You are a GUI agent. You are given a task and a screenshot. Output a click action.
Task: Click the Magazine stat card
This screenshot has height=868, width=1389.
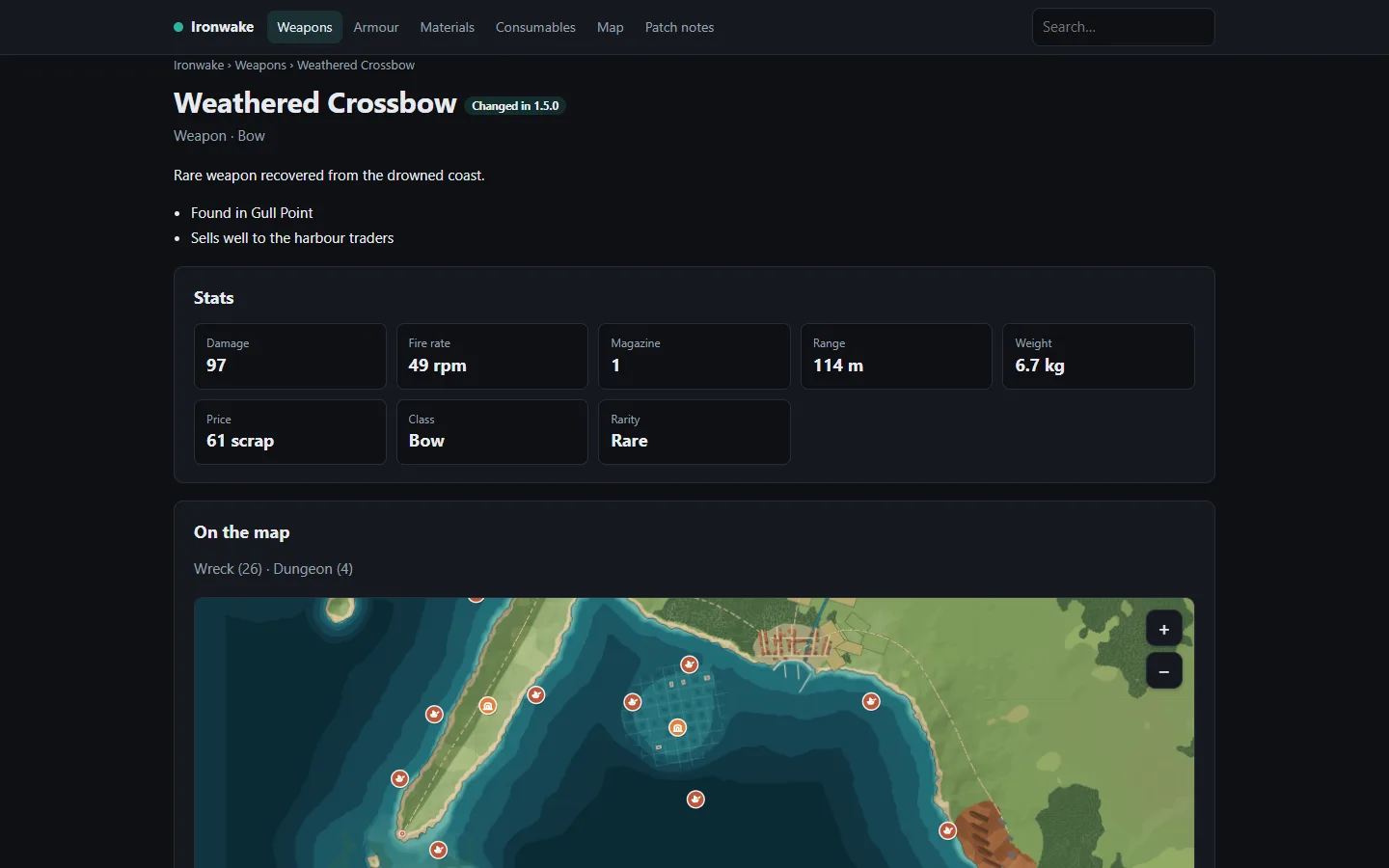coord(694,356)
